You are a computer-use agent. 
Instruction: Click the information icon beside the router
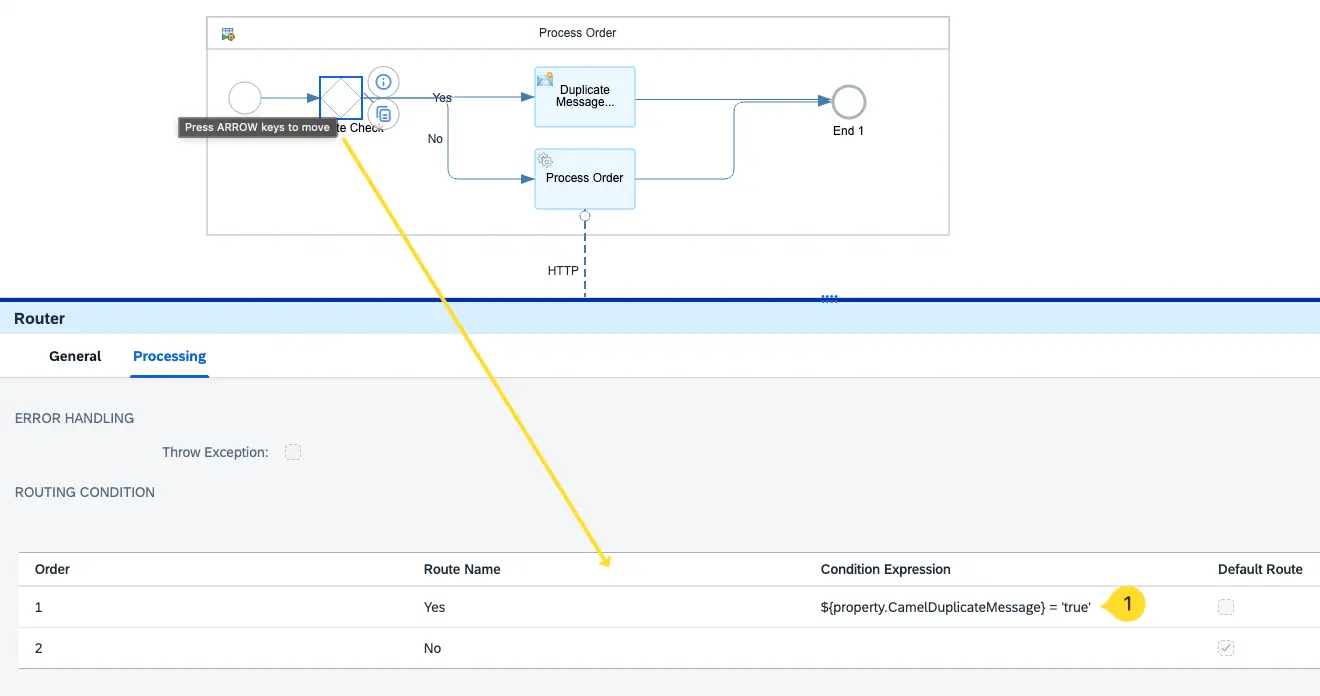tap(383, 82)
